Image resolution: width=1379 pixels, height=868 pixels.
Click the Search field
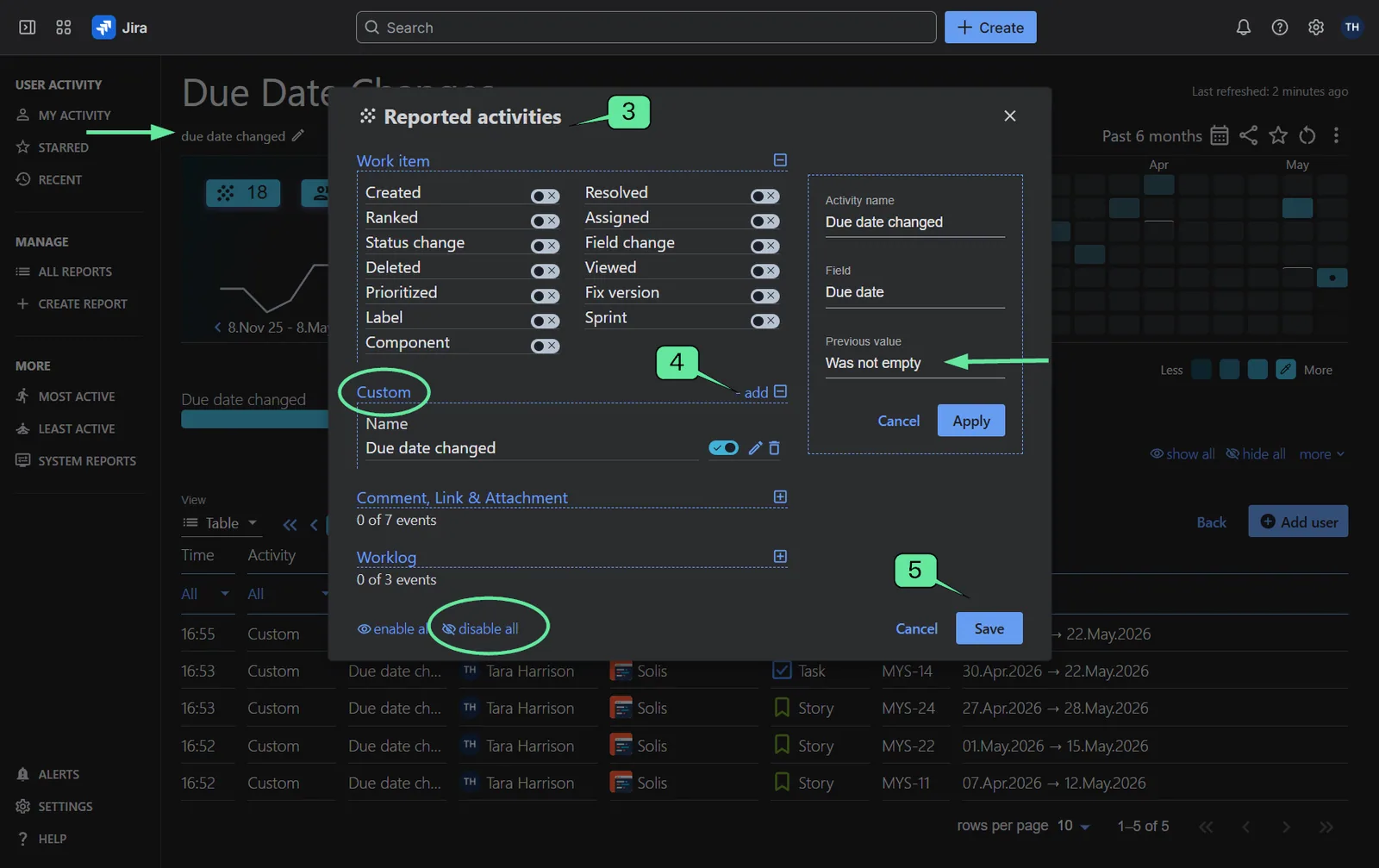click(646, 28)
